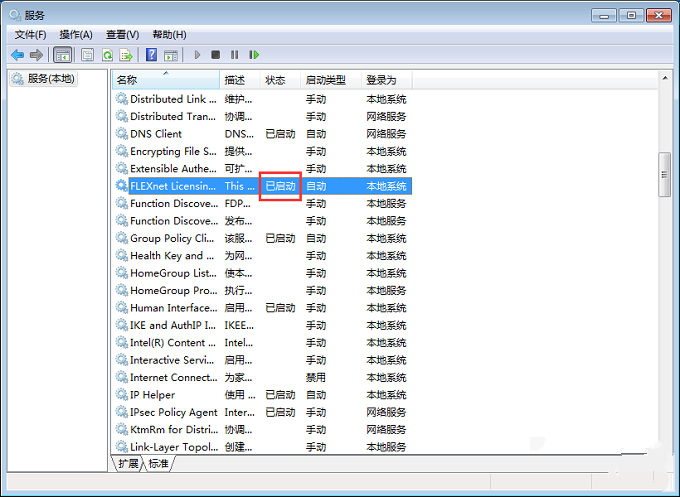Click gear icon beside IPsec Policy Agent

(121, 412)
